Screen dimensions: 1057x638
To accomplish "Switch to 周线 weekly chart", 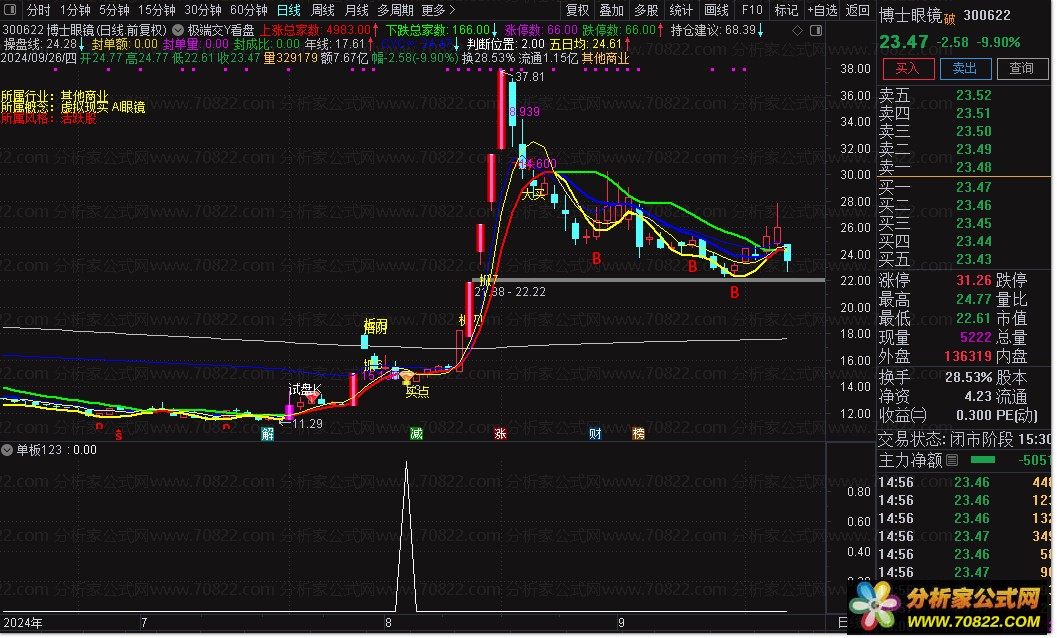I will (323, 10).
